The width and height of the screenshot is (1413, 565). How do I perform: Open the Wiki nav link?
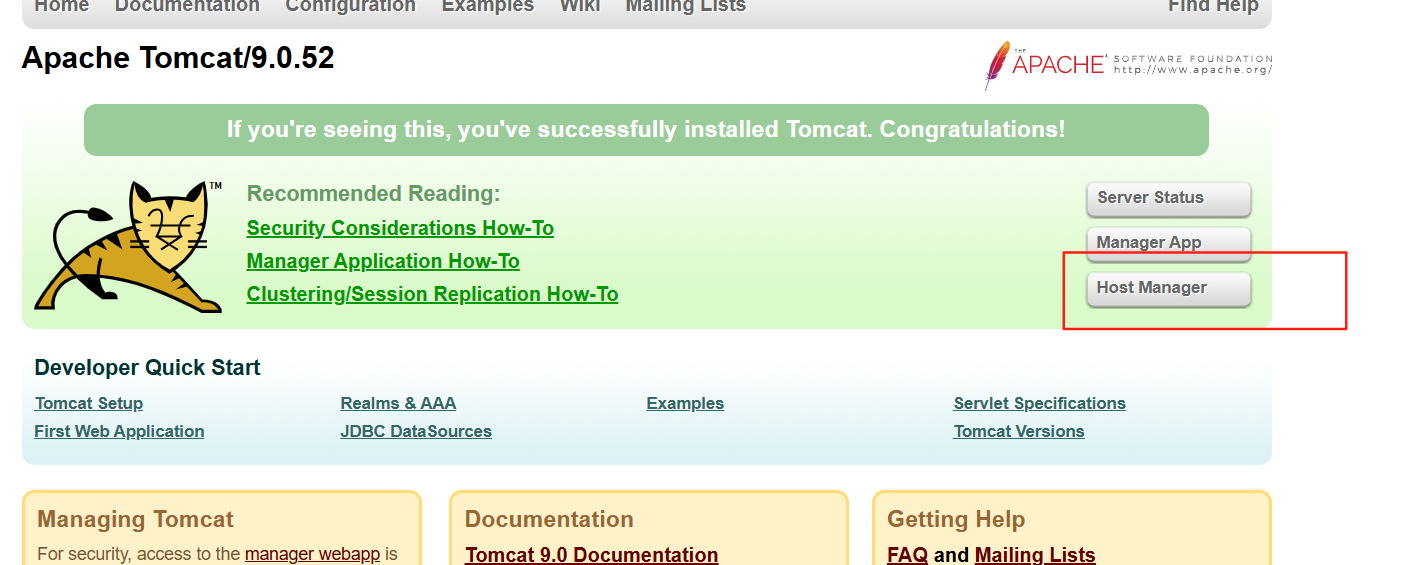pyautogui.click(x=580, y=6)
